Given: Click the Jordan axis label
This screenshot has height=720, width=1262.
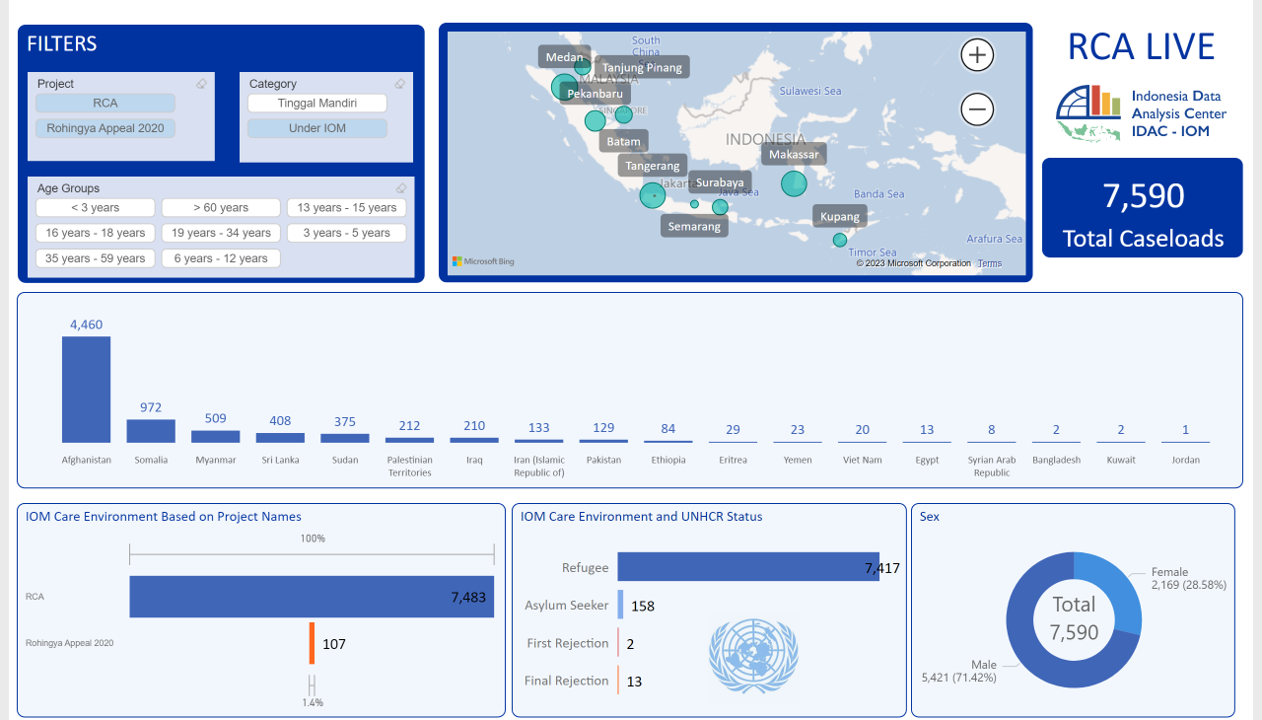Looking at the screenshot, I should [1186, 460].
